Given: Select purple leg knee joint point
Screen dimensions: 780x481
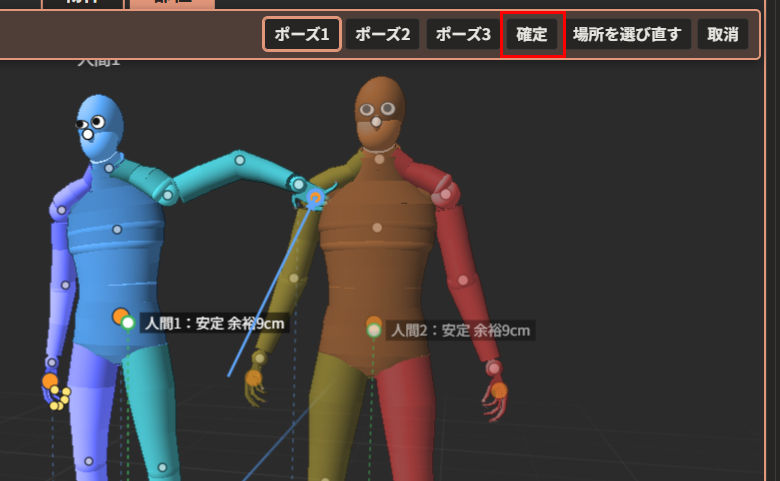Looking at the screenshot, I should tap(89, 461).
